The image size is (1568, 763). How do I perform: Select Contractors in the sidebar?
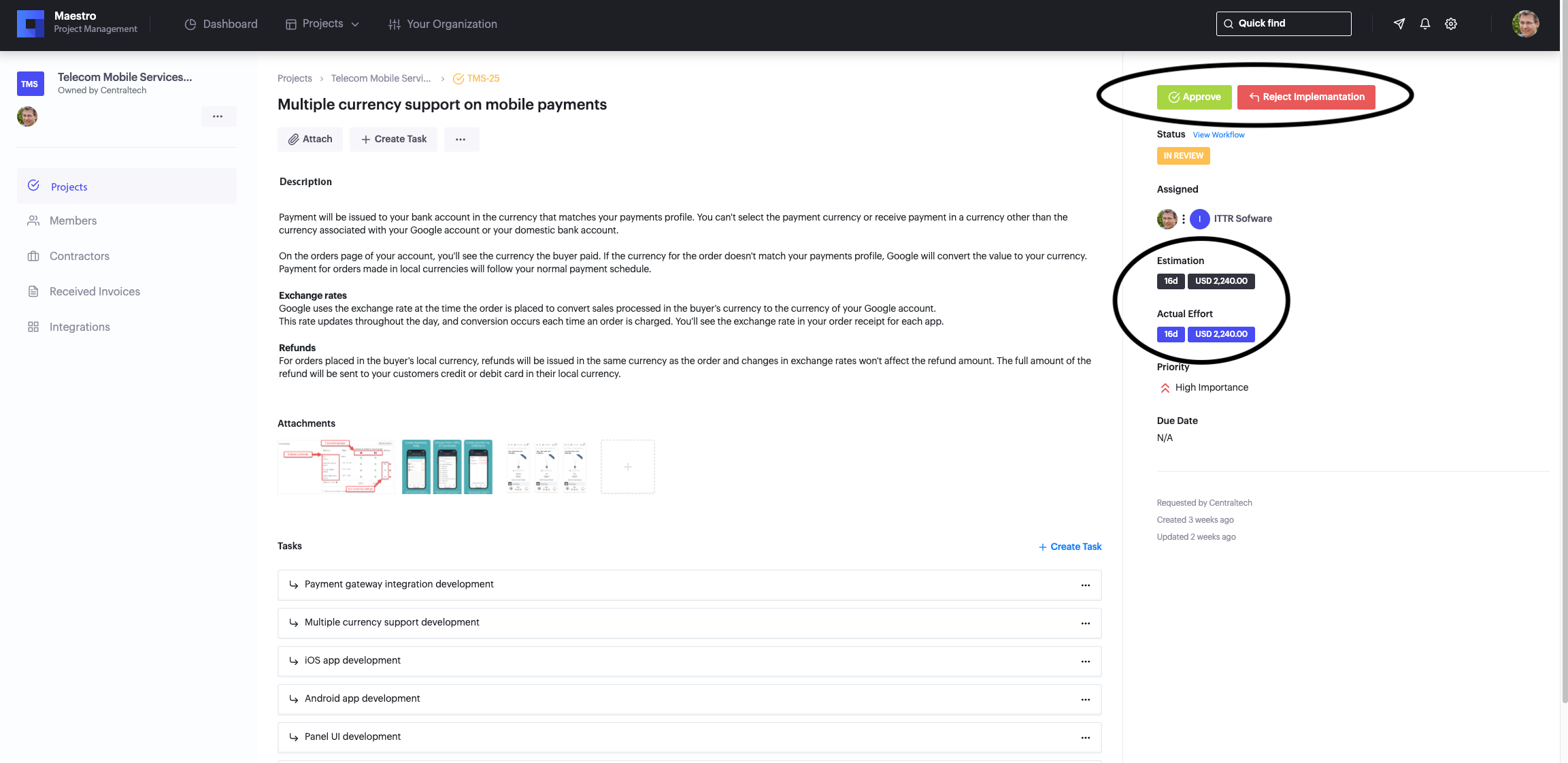pos(79,256)
